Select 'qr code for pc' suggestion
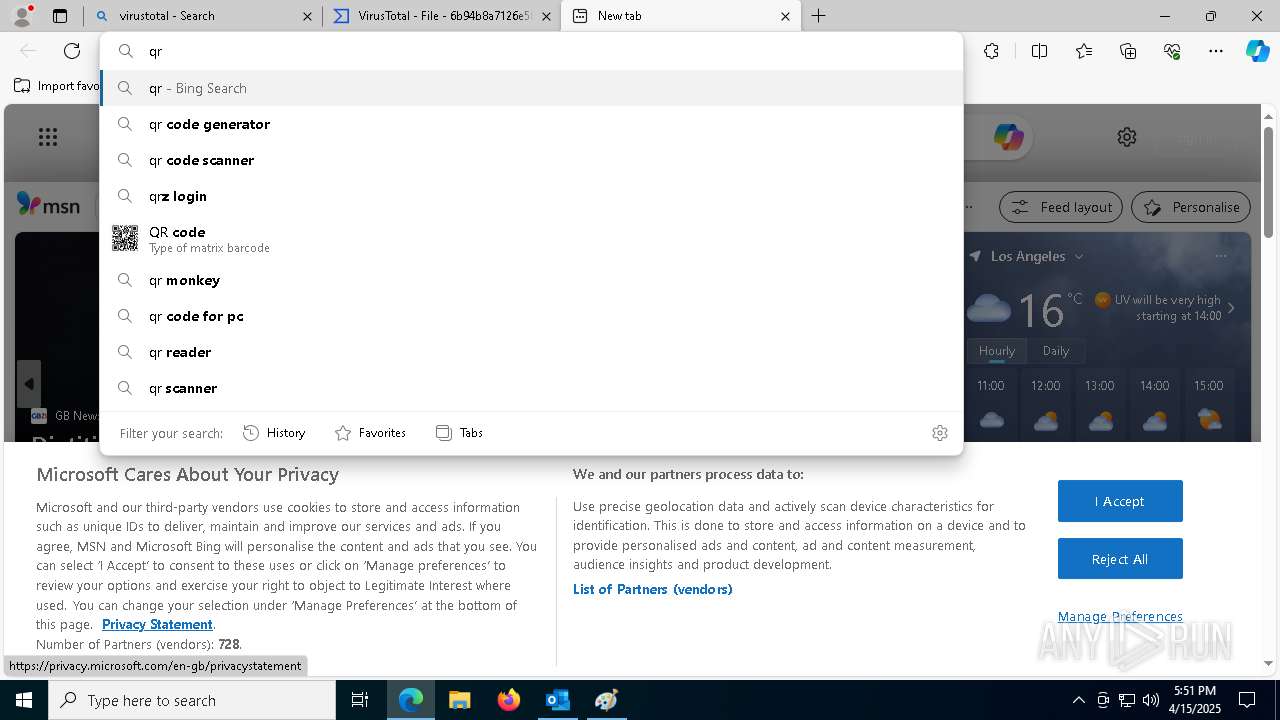The image size is (1280, 720). coord(531,316)
